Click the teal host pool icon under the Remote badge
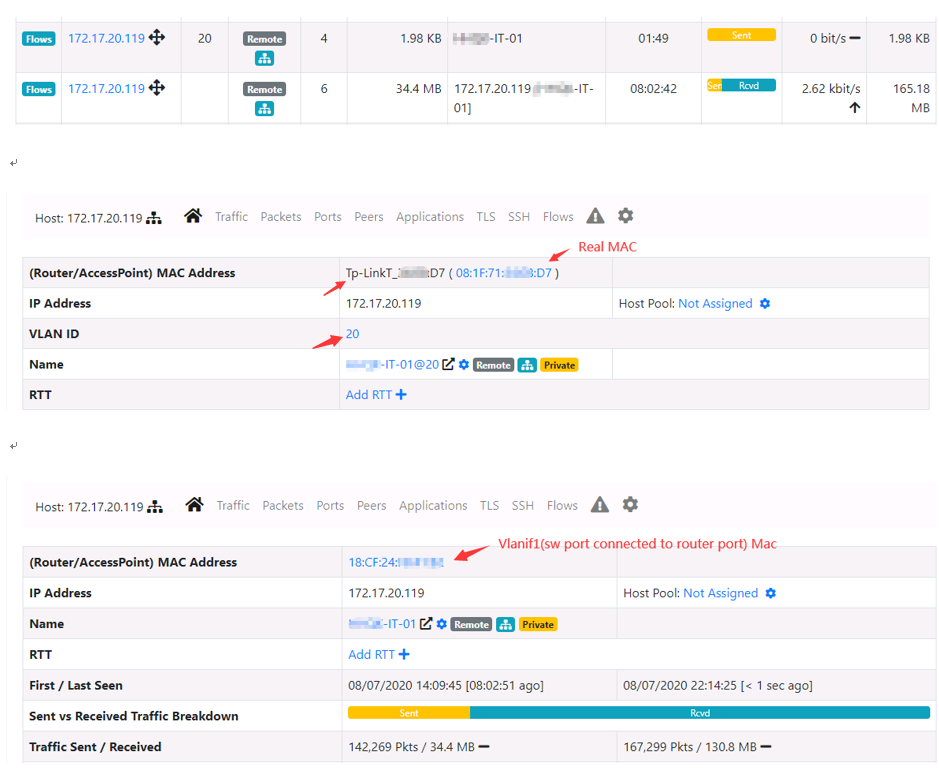The image size is (939, 784). click(264, 58)
